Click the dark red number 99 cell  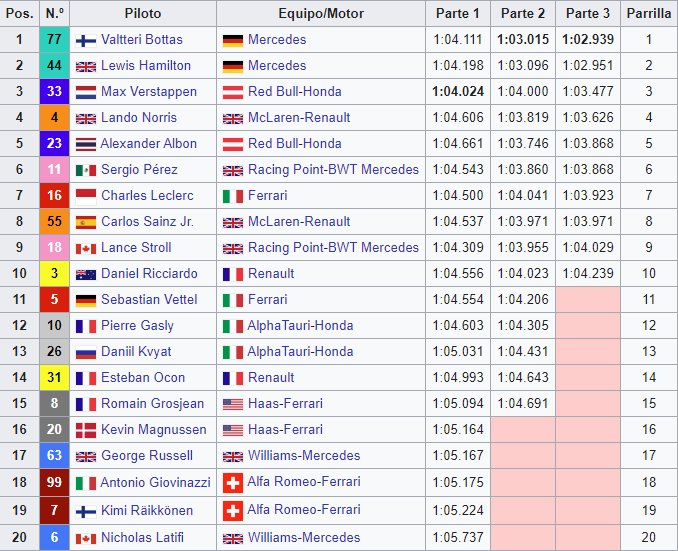coord(54,482)
